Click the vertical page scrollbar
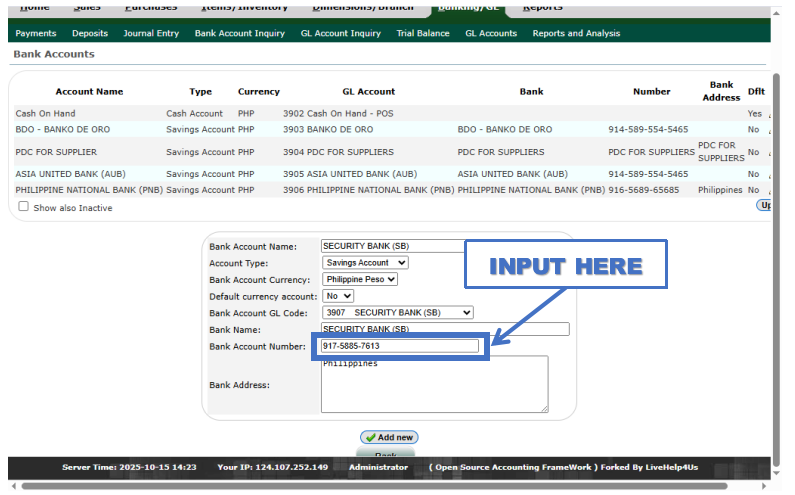This screenshot has width=795, height=495. coord(778,200)
